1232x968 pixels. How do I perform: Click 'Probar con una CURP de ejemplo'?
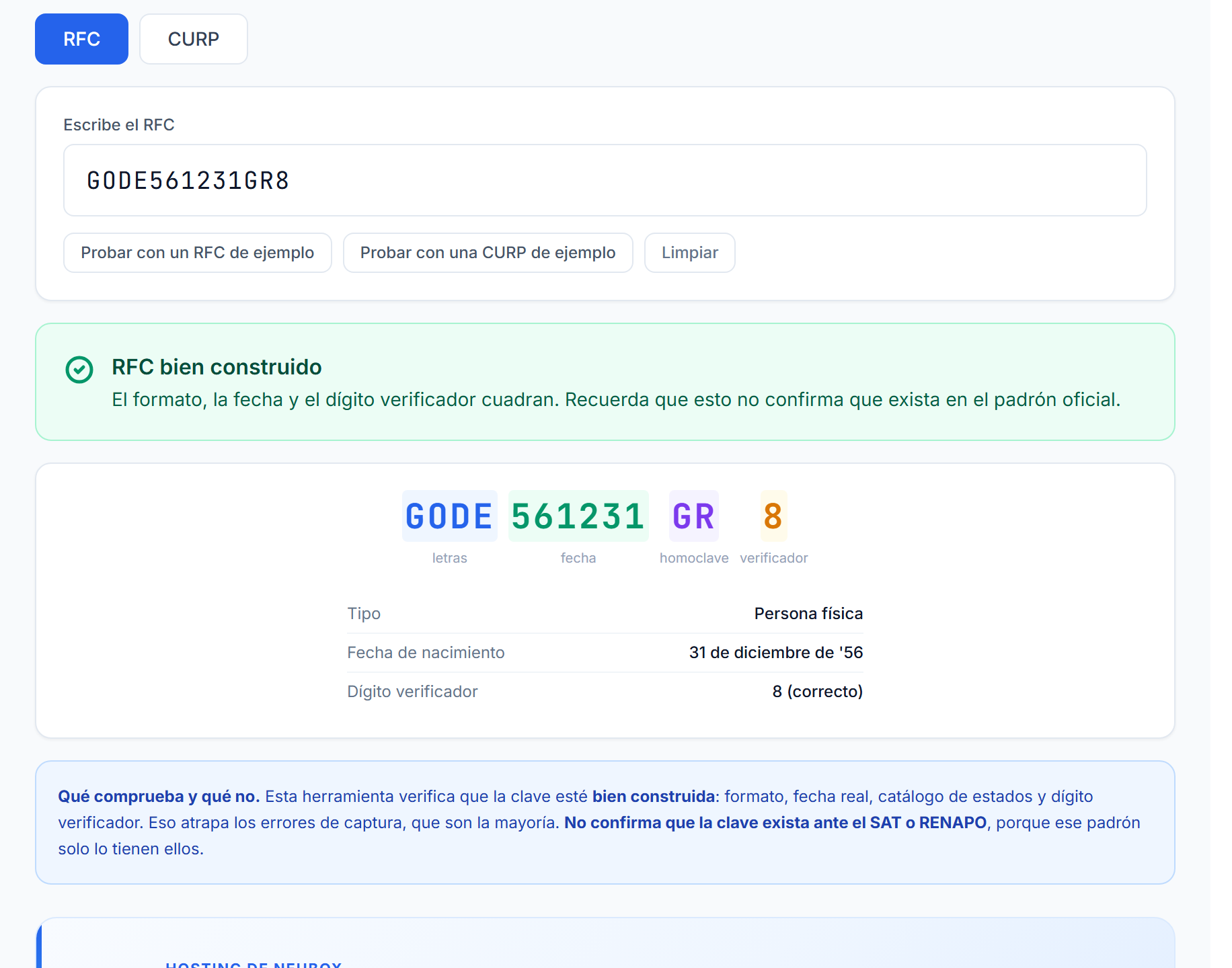(x=488, y=253)
